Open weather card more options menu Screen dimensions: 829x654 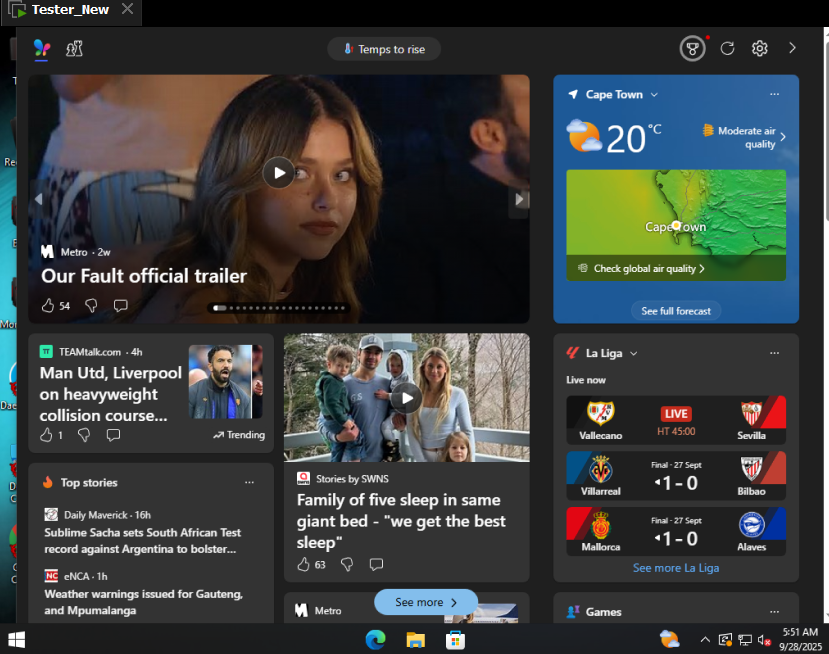(775, 94)
